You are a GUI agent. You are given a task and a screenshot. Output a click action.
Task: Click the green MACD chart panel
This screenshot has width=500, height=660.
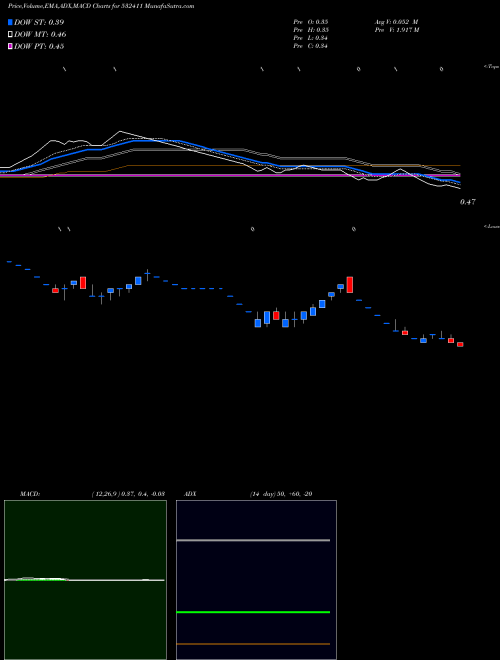85,580
